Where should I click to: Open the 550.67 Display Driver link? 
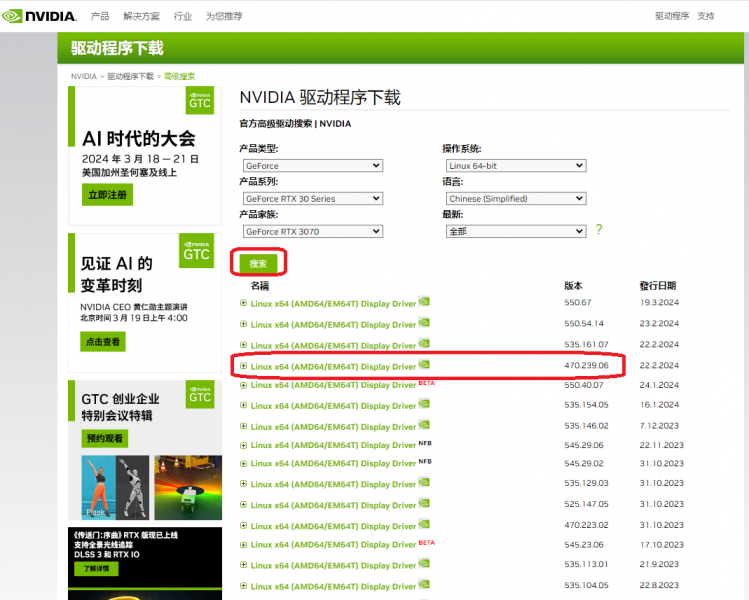(333, 304)
